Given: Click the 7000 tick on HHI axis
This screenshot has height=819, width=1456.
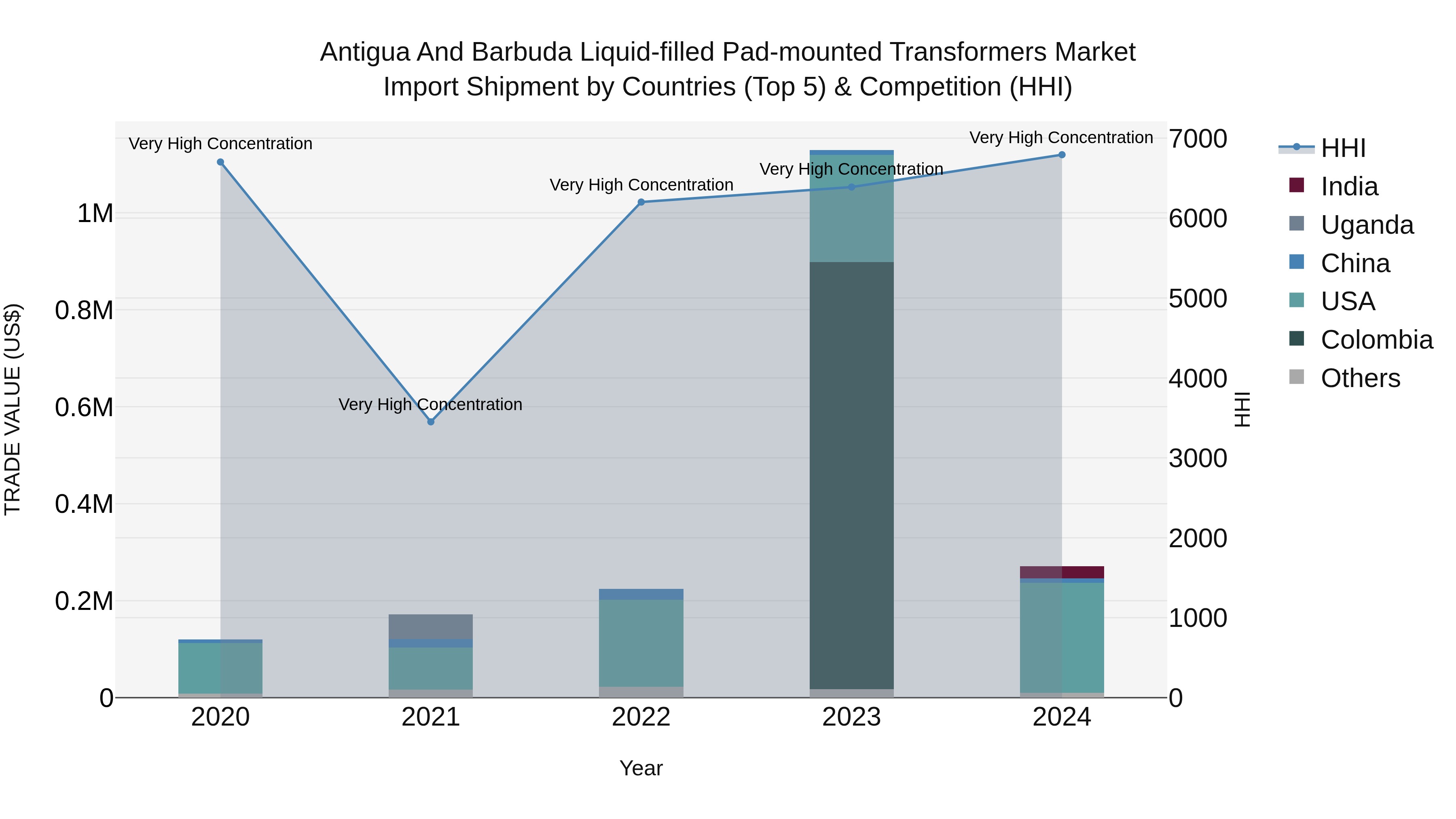Looking at the screenshot, I should click(x=1198, y=138).
